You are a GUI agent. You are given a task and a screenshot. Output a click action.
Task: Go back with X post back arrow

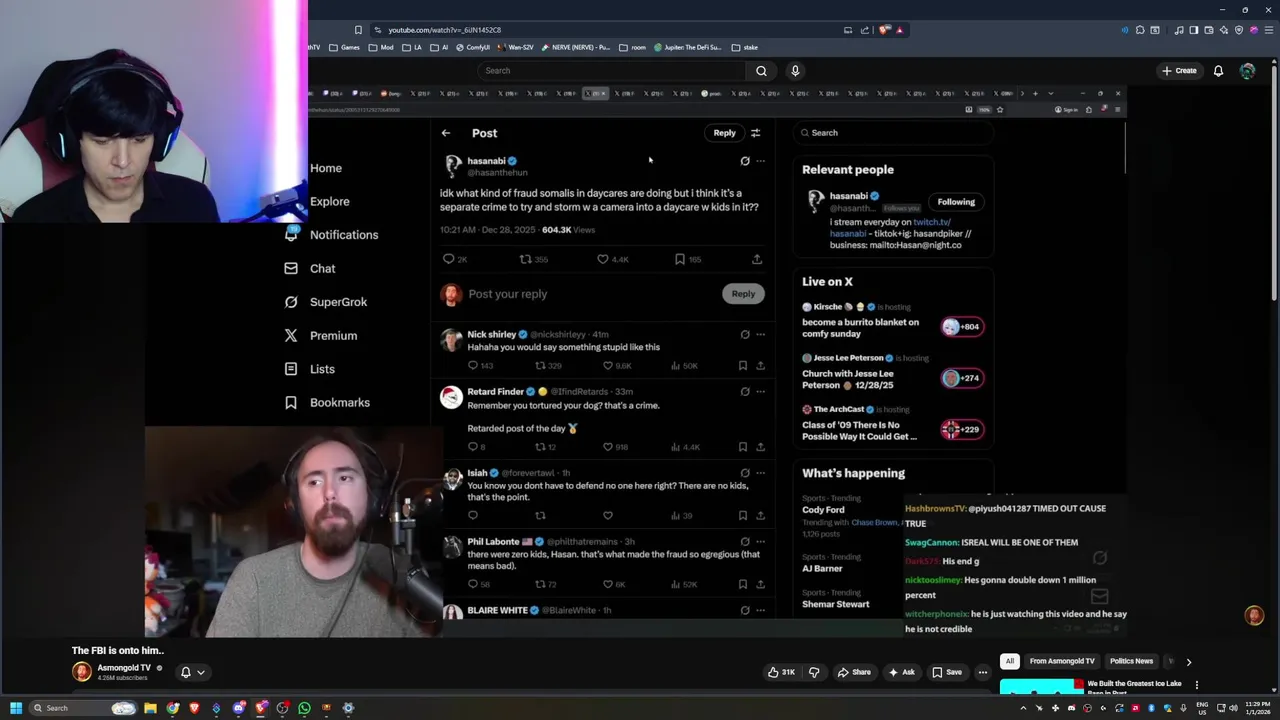click(446, 133)
